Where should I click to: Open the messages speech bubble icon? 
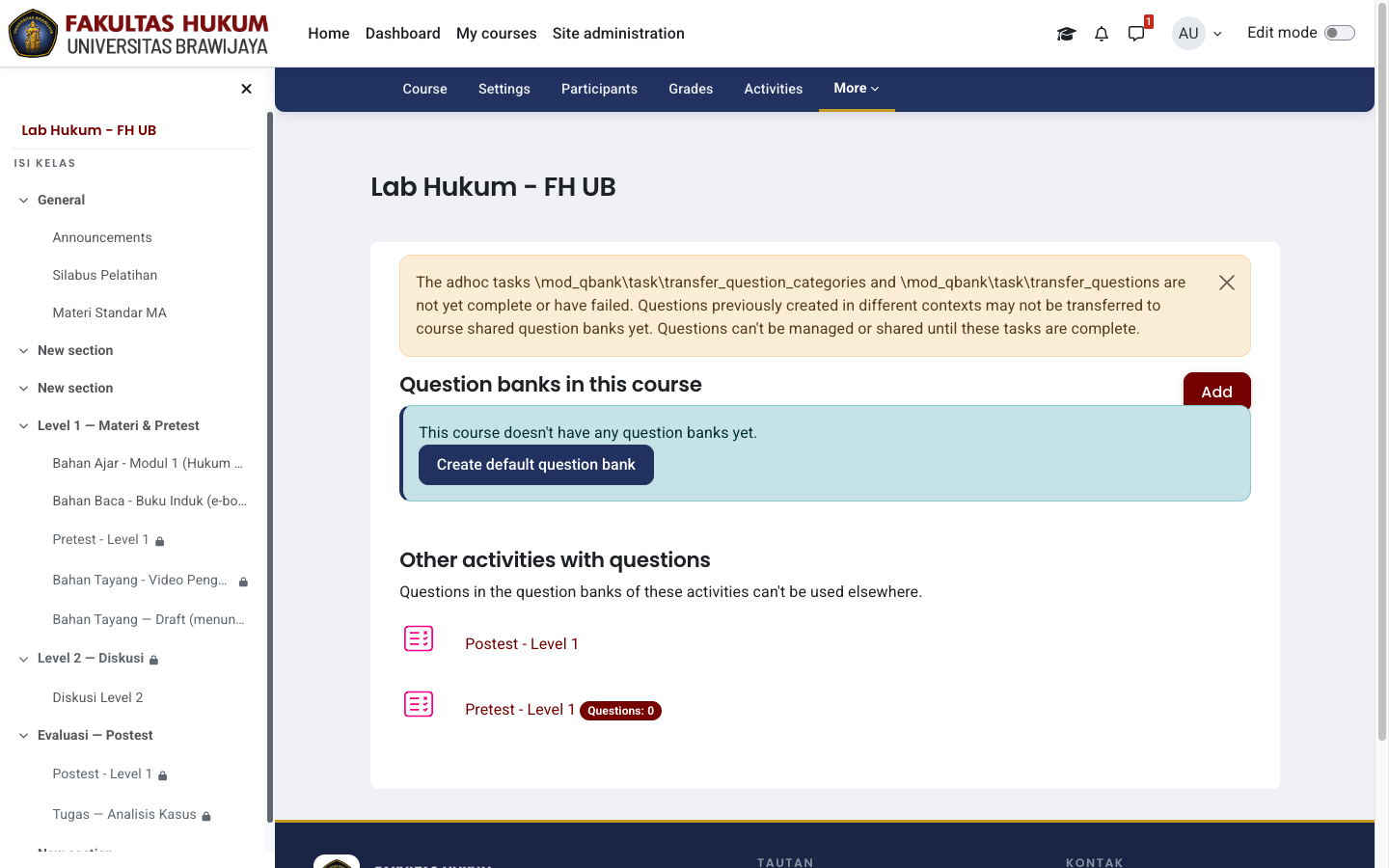(x=1136, y=34)
